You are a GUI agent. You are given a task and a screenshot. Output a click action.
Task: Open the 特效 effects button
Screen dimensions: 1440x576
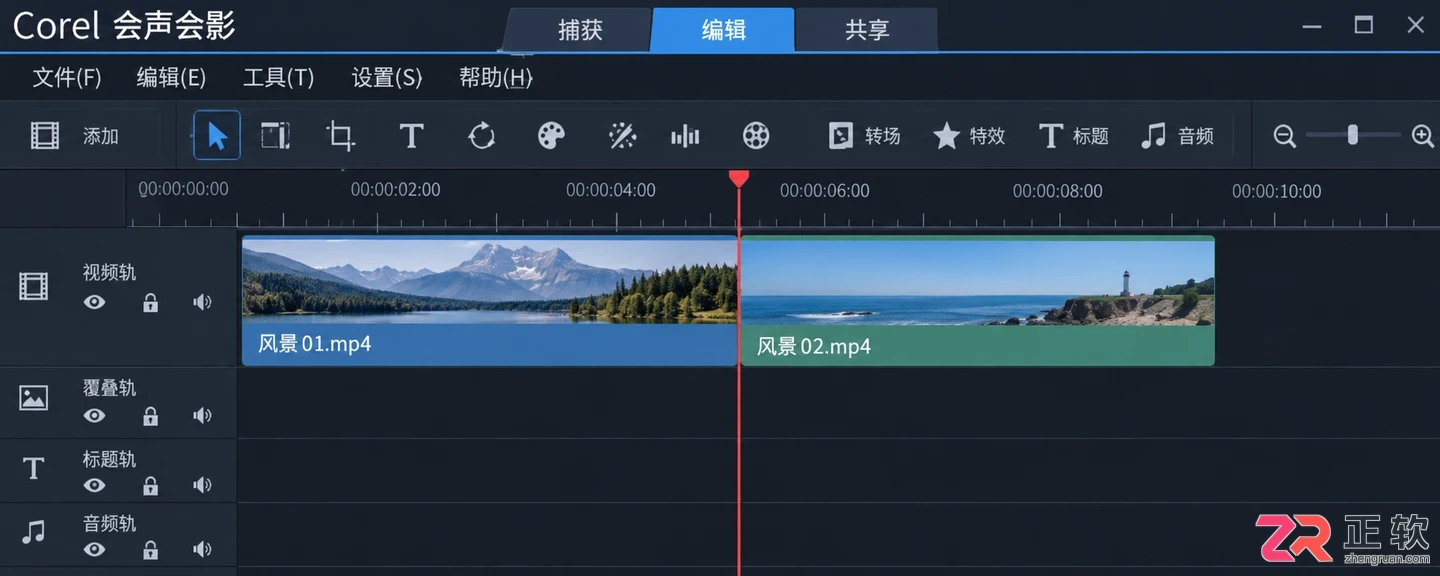coord(969,136)
